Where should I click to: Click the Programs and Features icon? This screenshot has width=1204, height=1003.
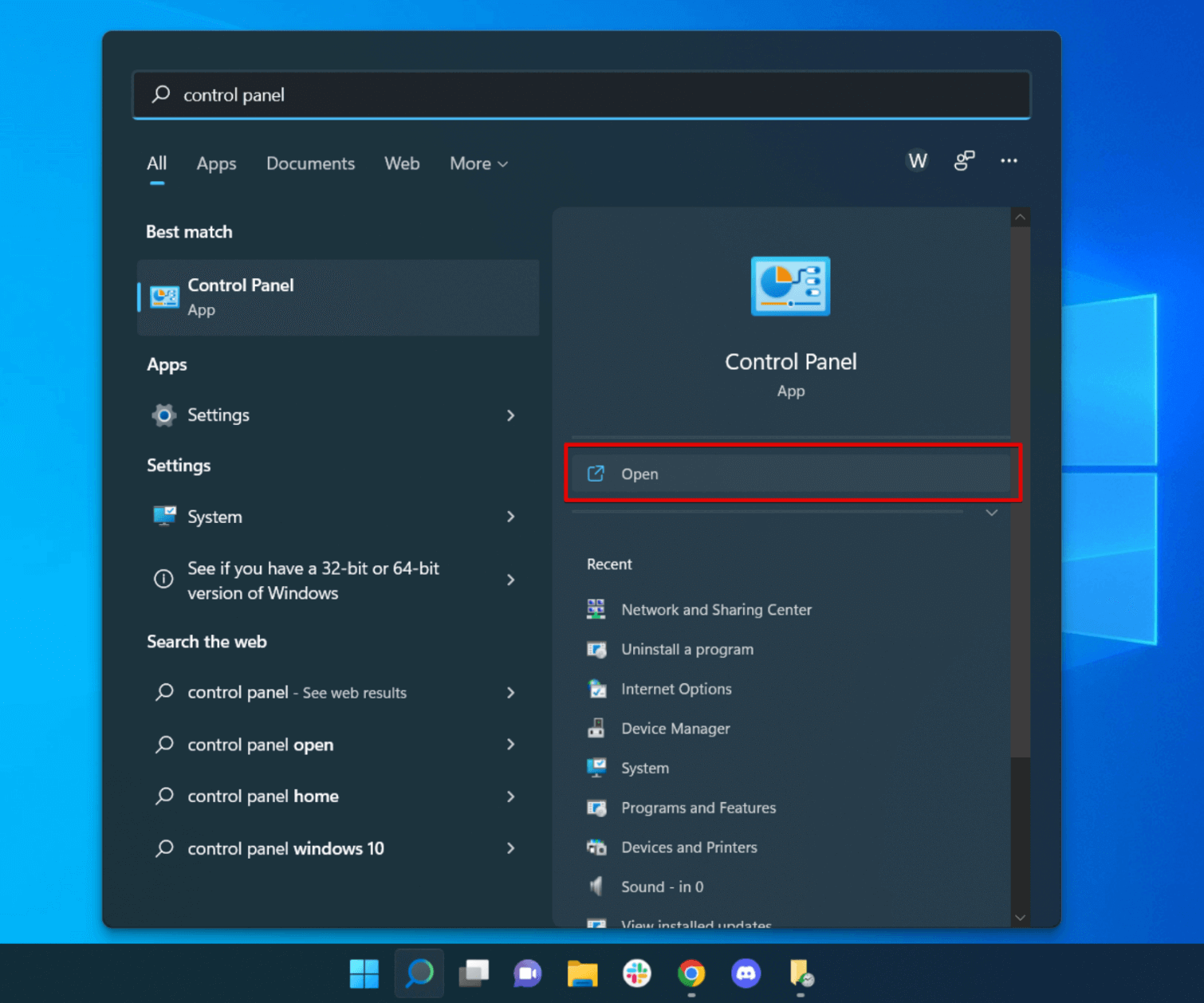[596, 808]
